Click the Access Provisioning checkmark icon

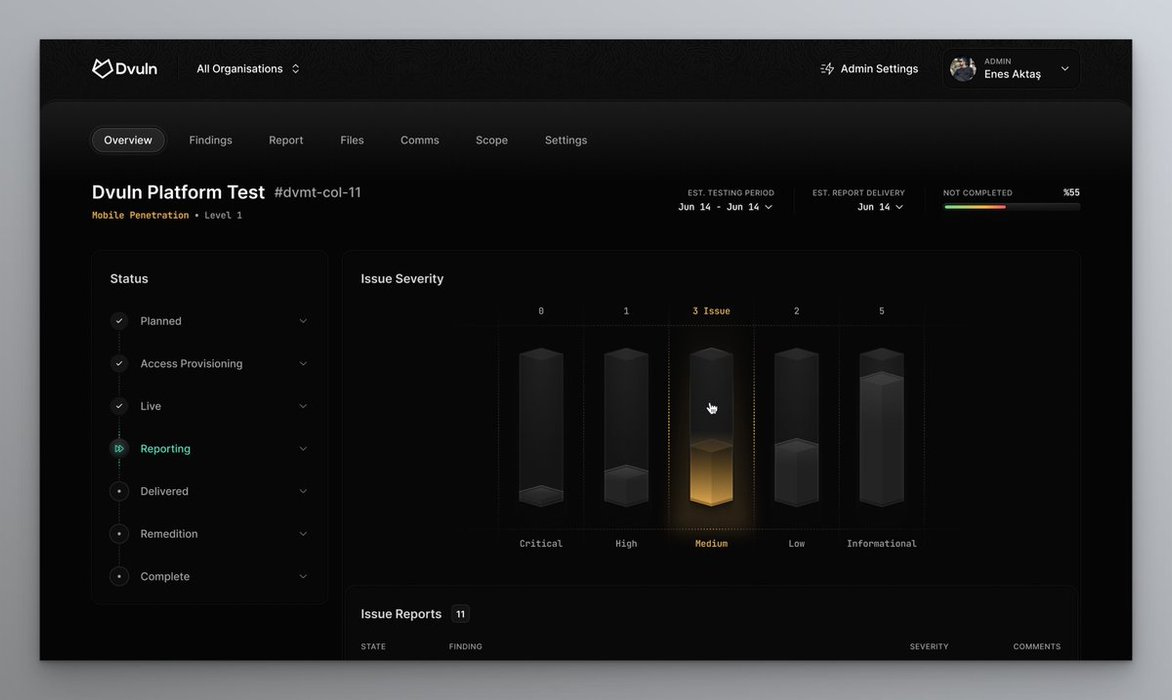click(119, 364)
